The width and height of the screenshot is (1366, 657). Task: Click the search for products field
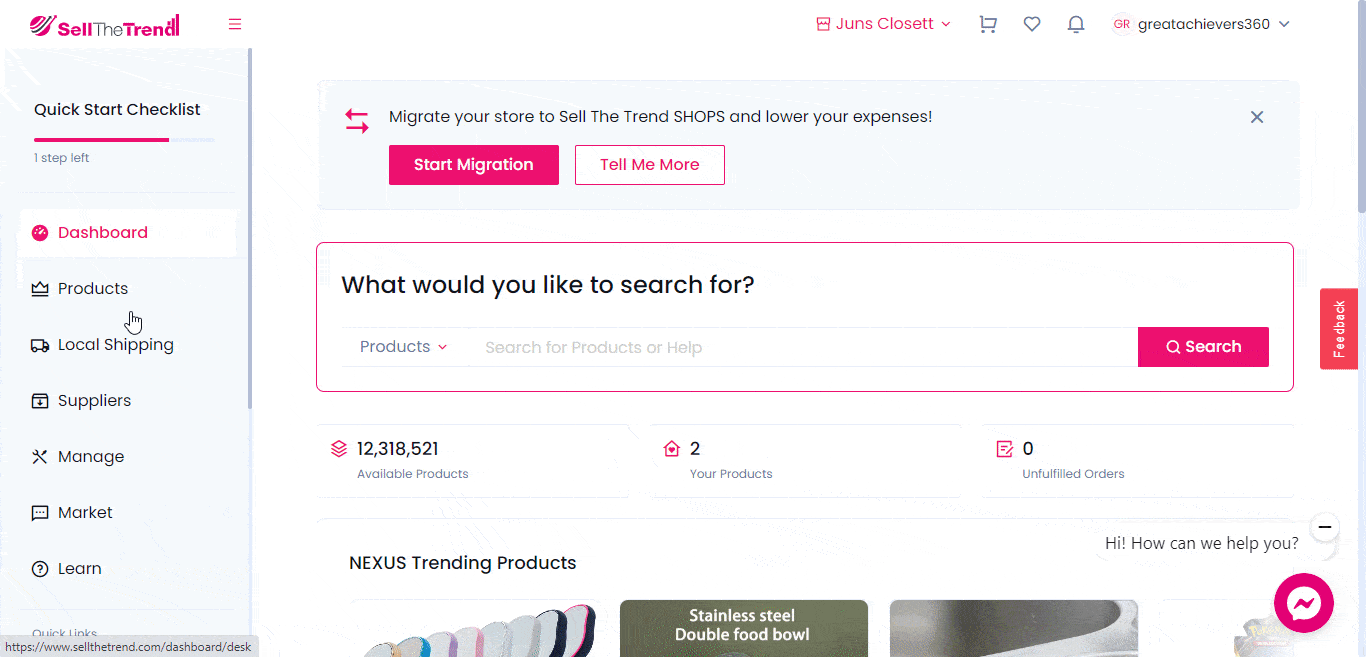click(800, 347)
